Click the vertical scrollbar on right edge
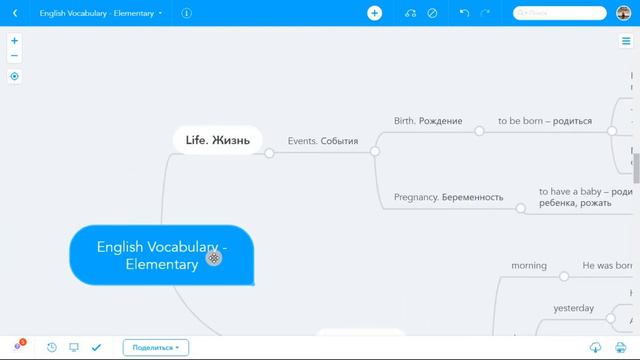 click(x=636, y=168)
